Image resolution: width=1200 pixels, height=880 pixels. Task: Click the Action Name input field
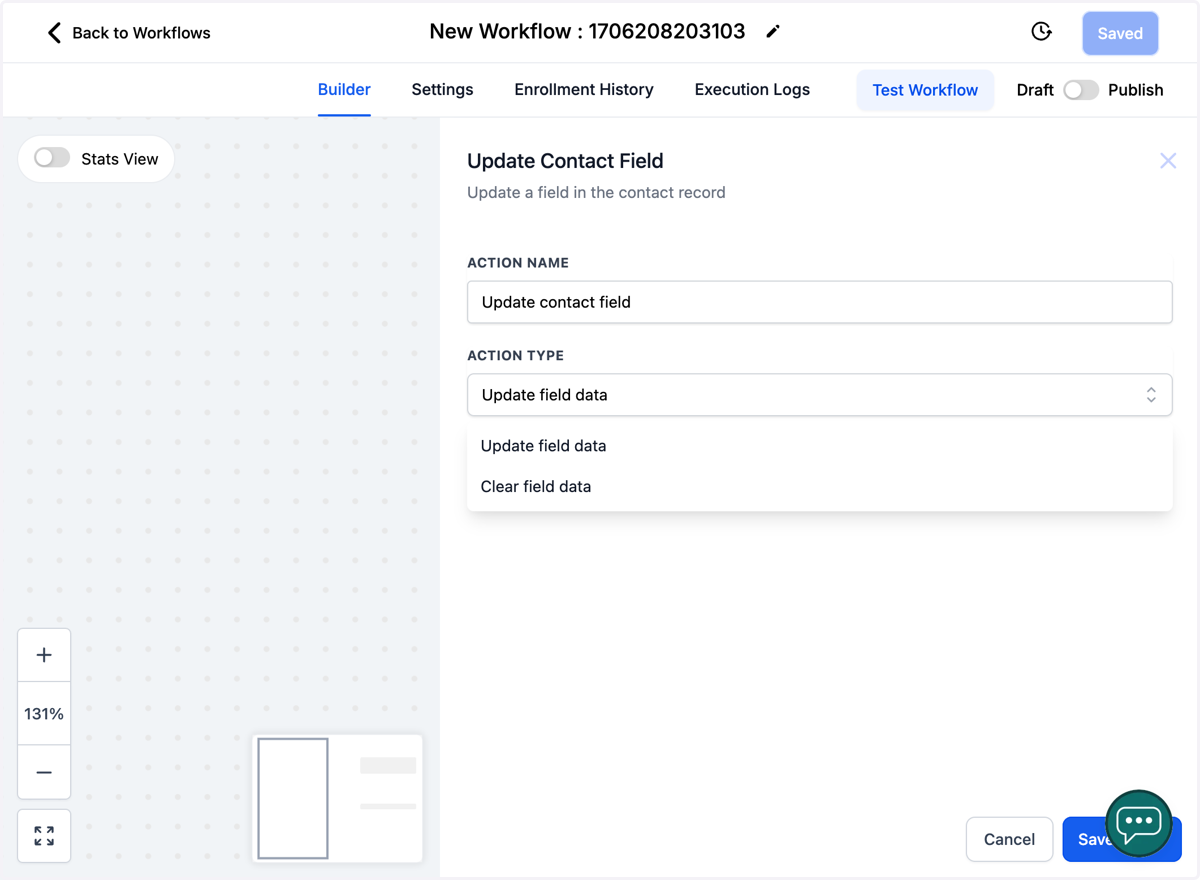(819, 302)
